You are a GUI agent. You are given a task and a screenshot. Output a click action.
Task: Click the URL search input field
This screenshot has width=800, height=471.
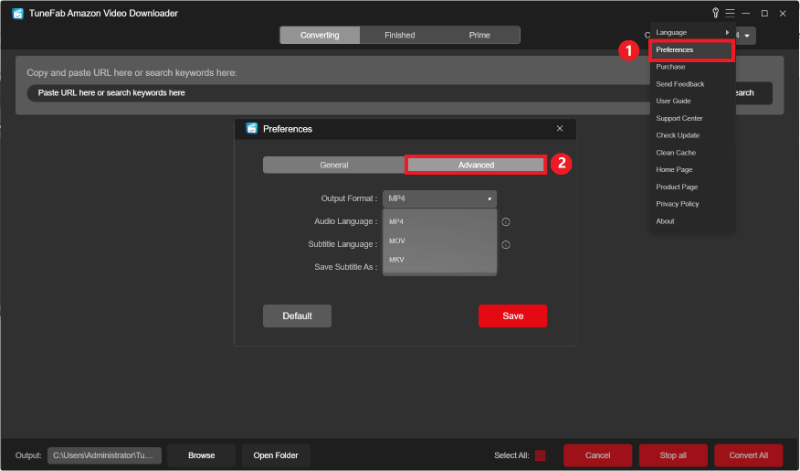click(x=339, y=93)
